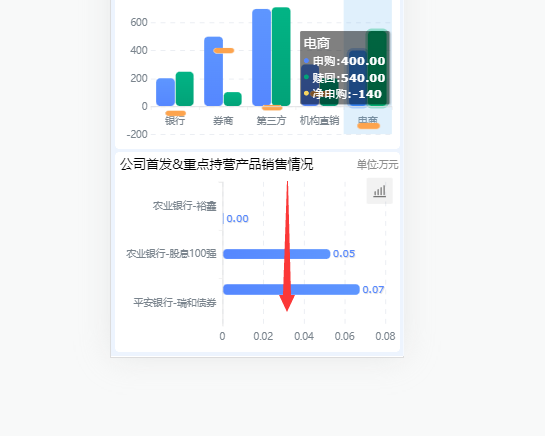This screenshot has width=545, height=436.
Task: Click the 平安银行-瑞和债券 horizontal bar
Action: (x=291, y=289)
